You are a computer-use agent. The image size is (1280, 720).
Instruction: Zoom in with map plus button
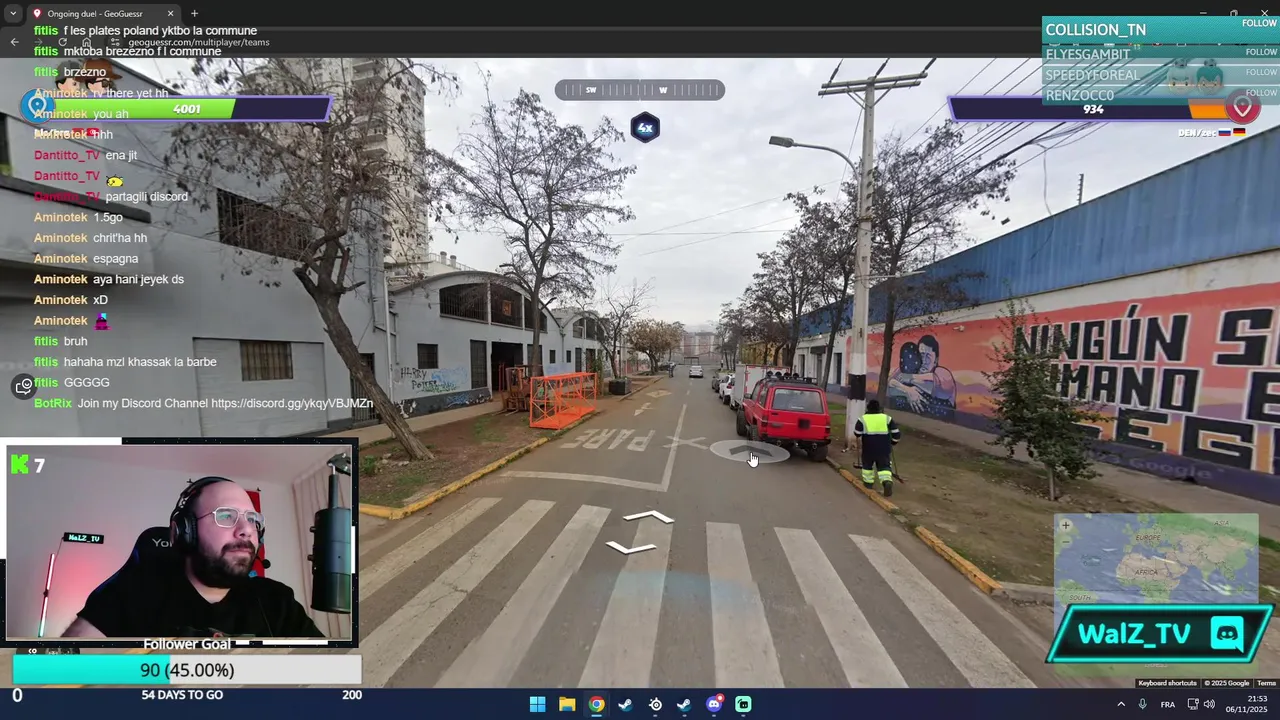point(1066,525)
